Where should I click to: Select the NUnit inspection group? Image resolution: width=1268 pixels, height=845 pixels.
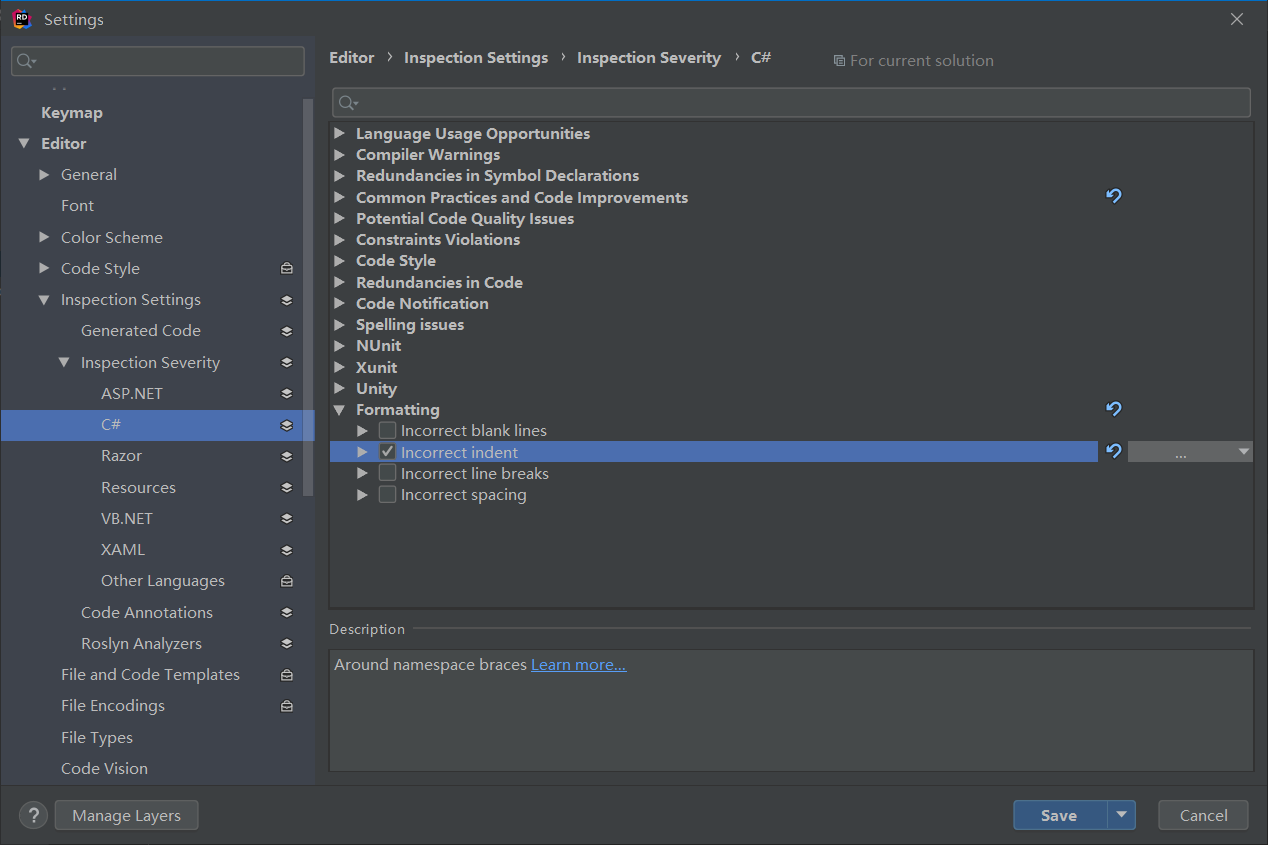pos(378,346)
